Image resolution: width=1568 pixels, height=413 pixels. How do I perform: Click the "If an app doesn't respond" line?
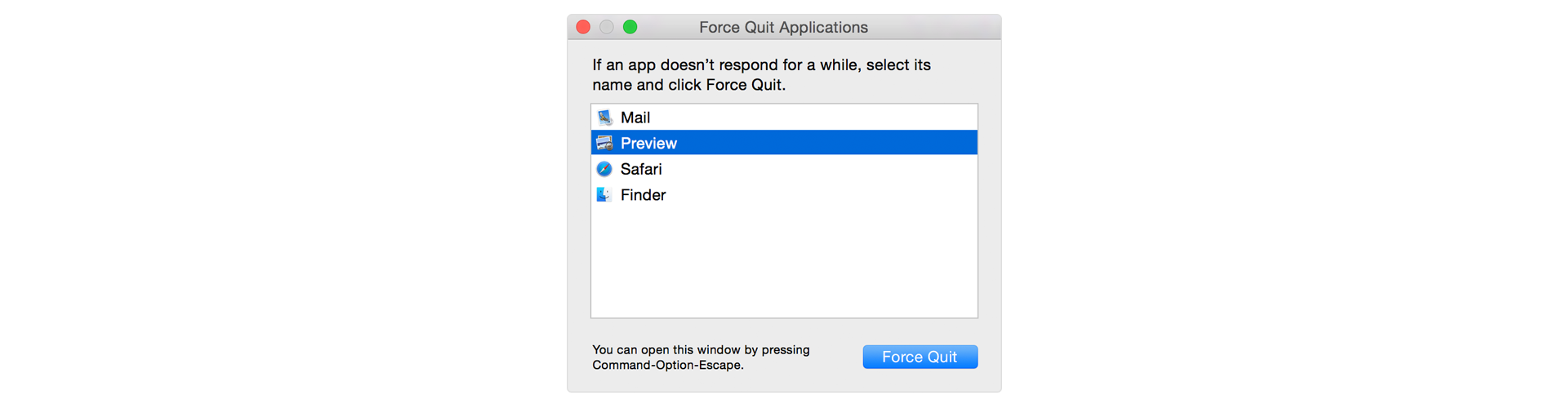761,64
